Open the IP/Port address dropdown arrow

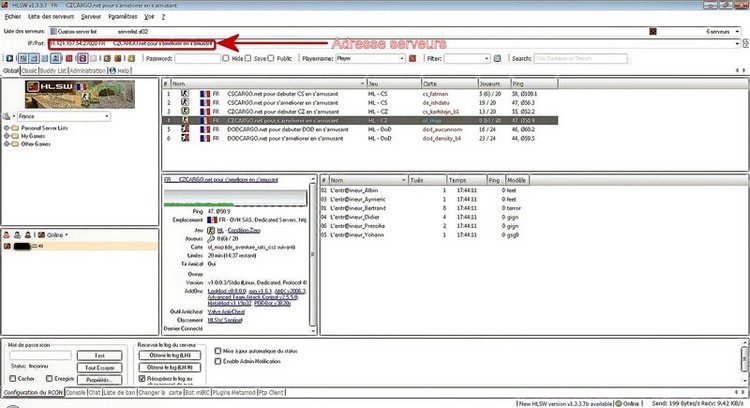click(x=737, y=44)
